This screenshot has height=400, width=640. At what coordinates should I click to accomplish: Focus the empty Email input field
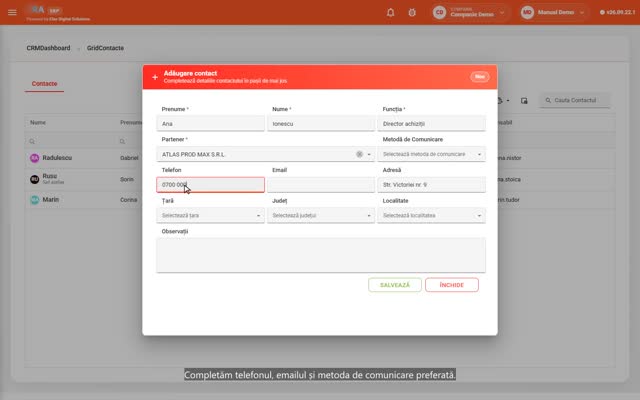pos(321,185)
